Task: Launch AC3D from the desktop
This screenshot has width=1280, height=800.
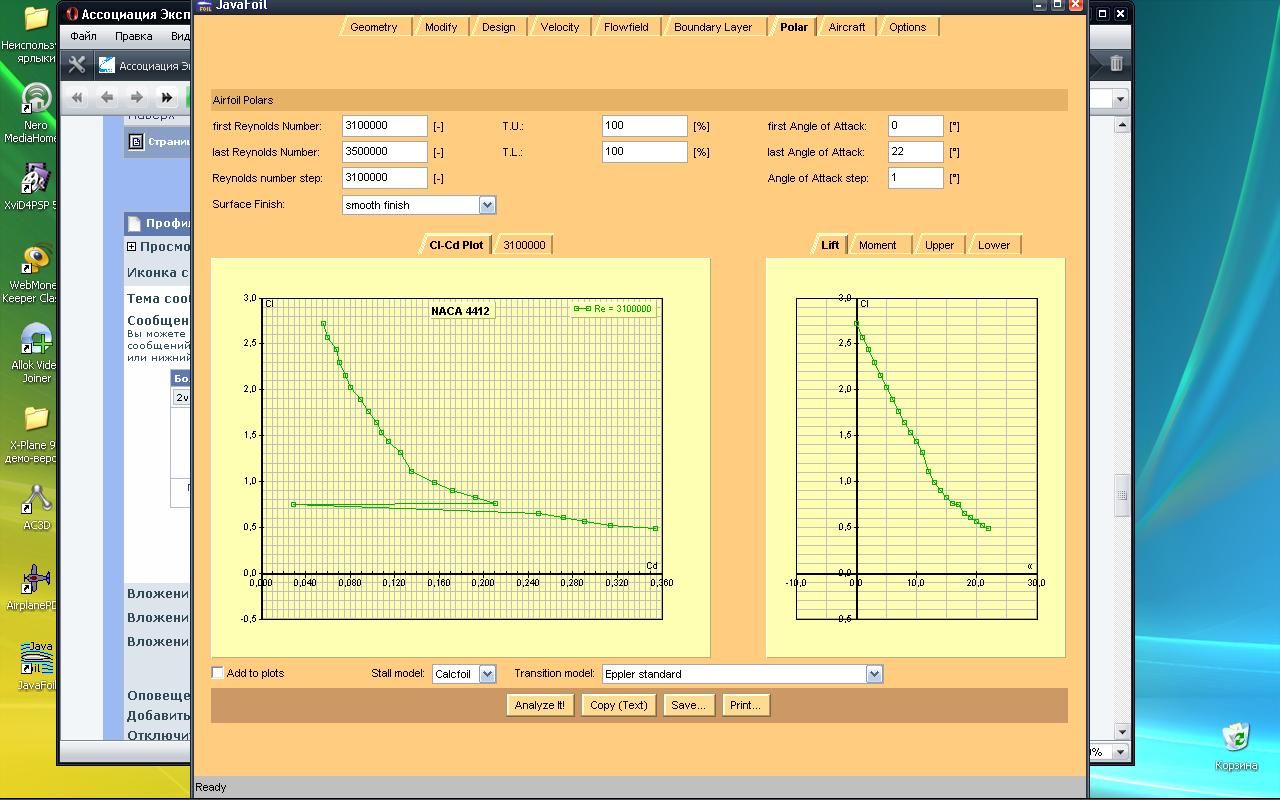Action: click(x=36, y=503)
